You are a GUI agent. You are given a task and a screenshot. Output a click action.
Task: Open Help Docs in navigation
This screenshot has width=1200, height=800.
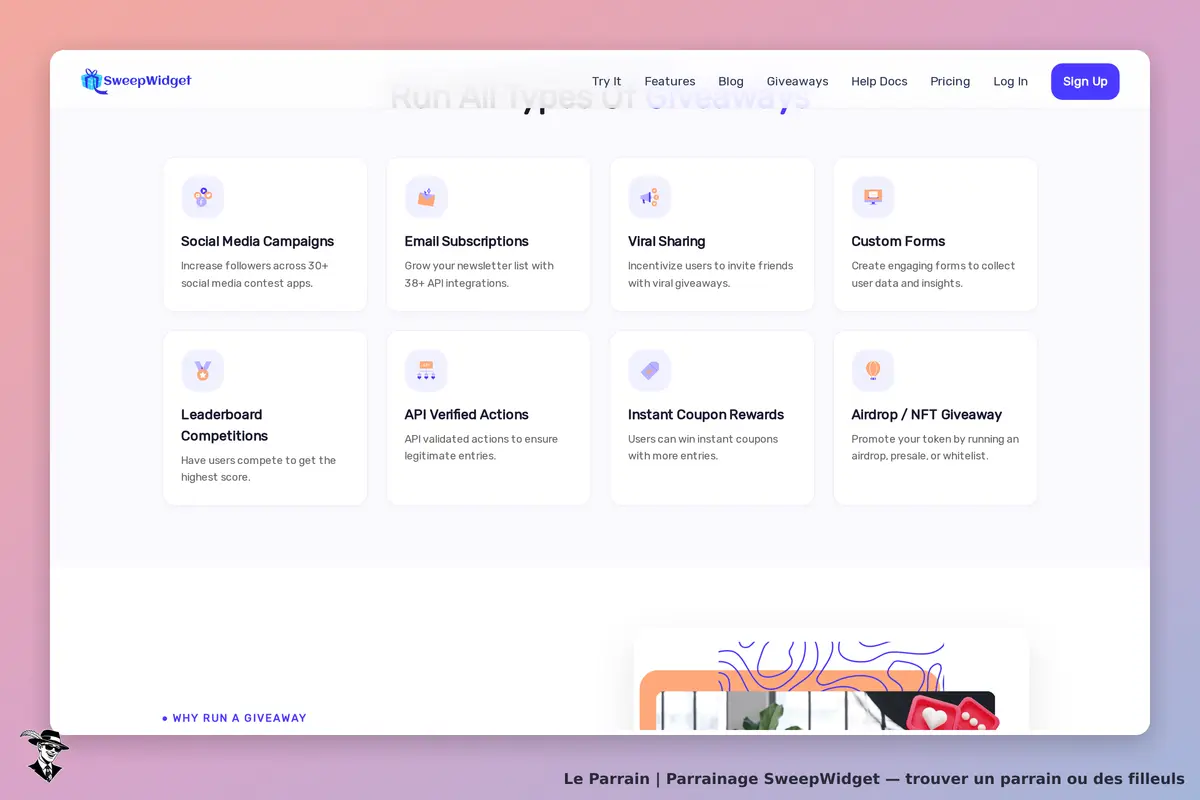(879, 82)
